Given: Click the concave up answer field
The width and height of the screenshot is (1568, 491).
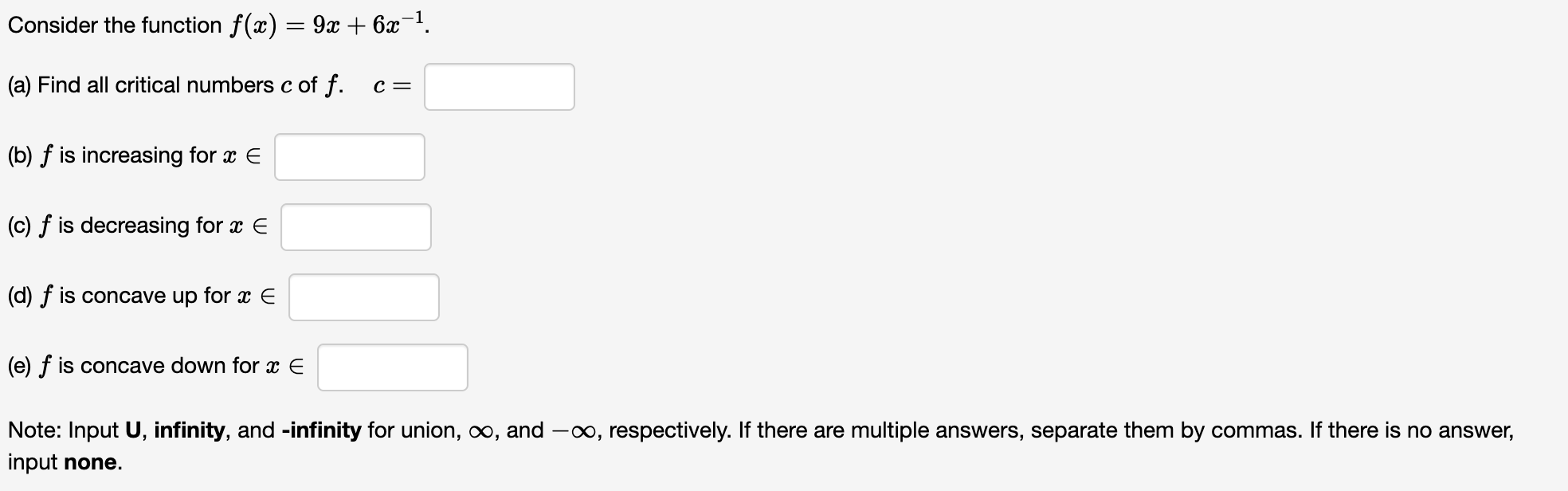Looking at the screenshot, I should coord(363,297).
